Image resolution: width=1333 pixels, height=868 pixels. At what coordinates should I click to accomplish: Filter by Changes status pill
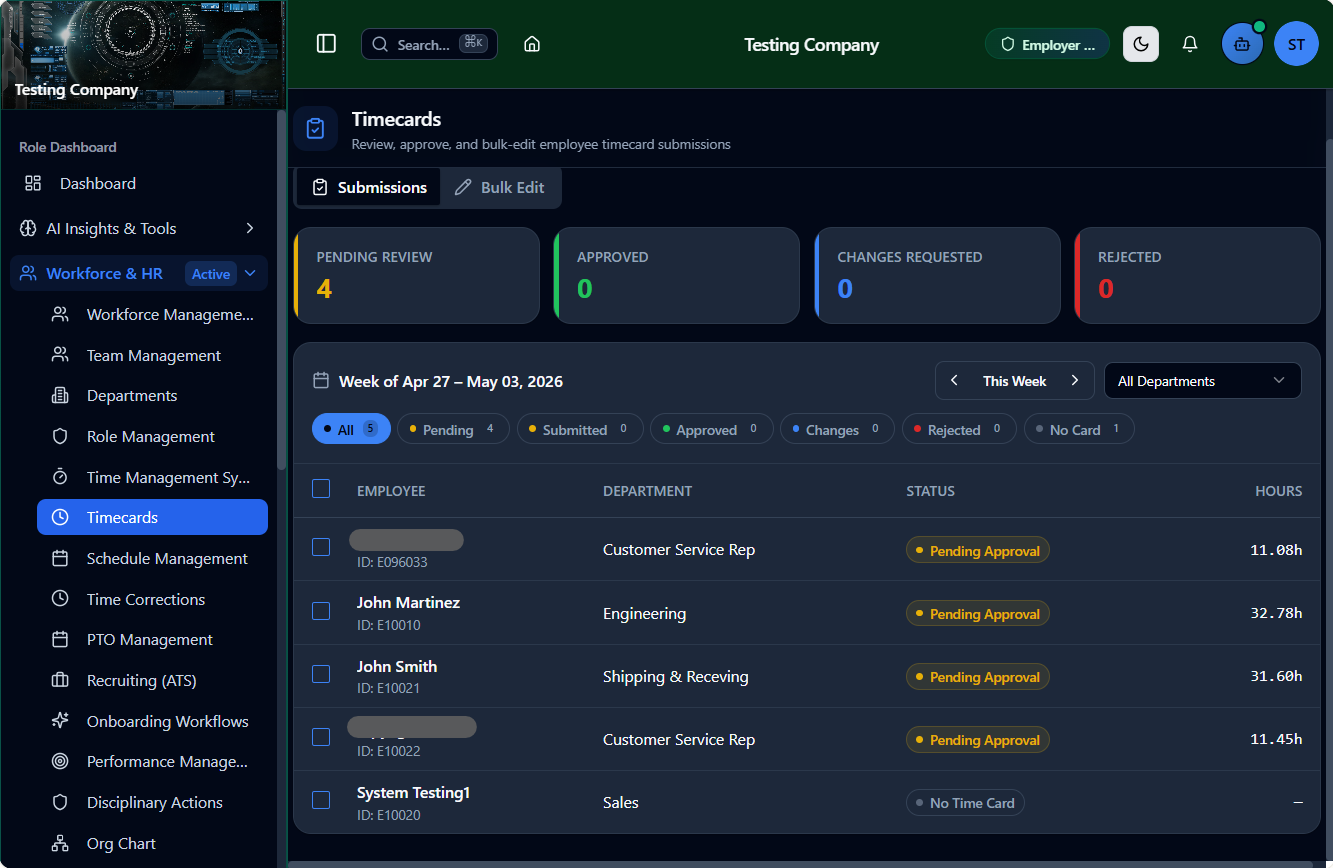click(837, 429)
